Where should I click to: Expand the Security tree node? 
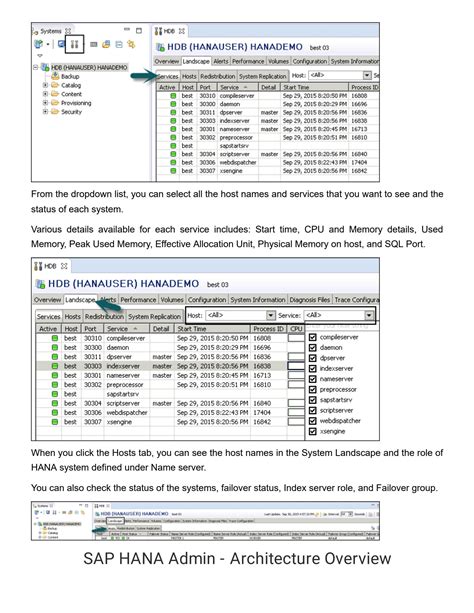[45, 112]
